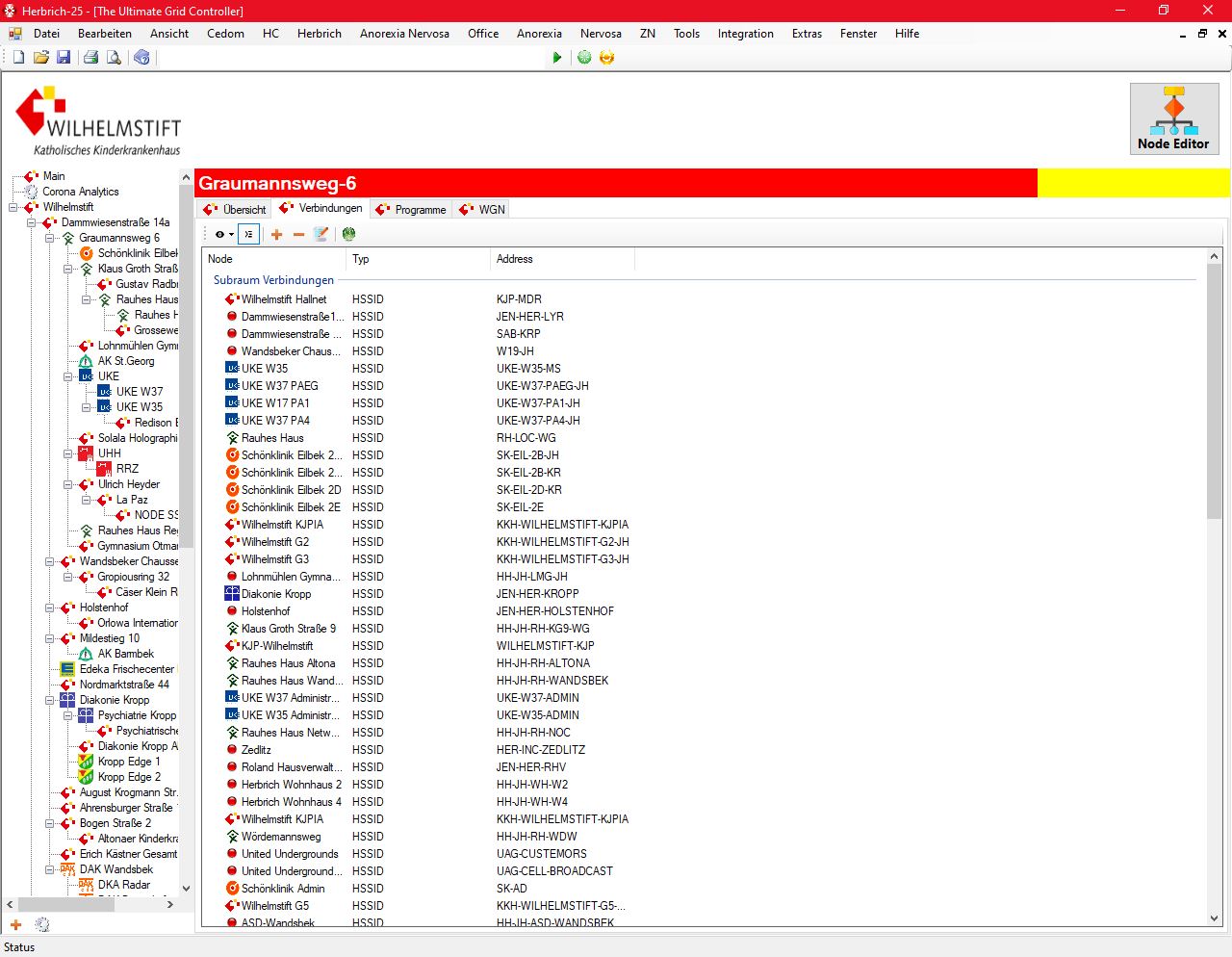Open the Integration menu
Screen dimensions: 1232x957
(x=745, y=34)
